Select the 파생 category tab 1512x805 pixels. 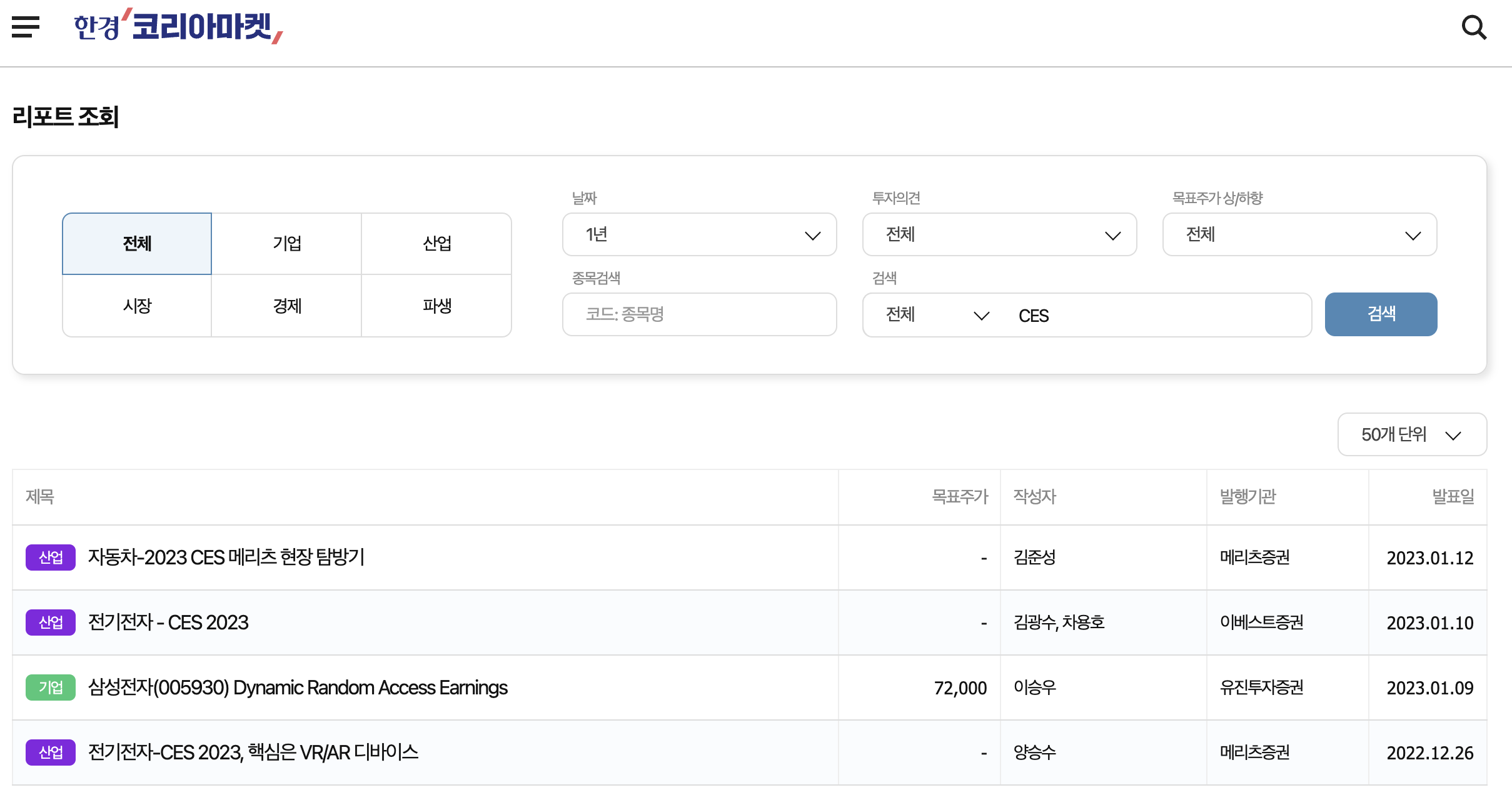[436, 306]
